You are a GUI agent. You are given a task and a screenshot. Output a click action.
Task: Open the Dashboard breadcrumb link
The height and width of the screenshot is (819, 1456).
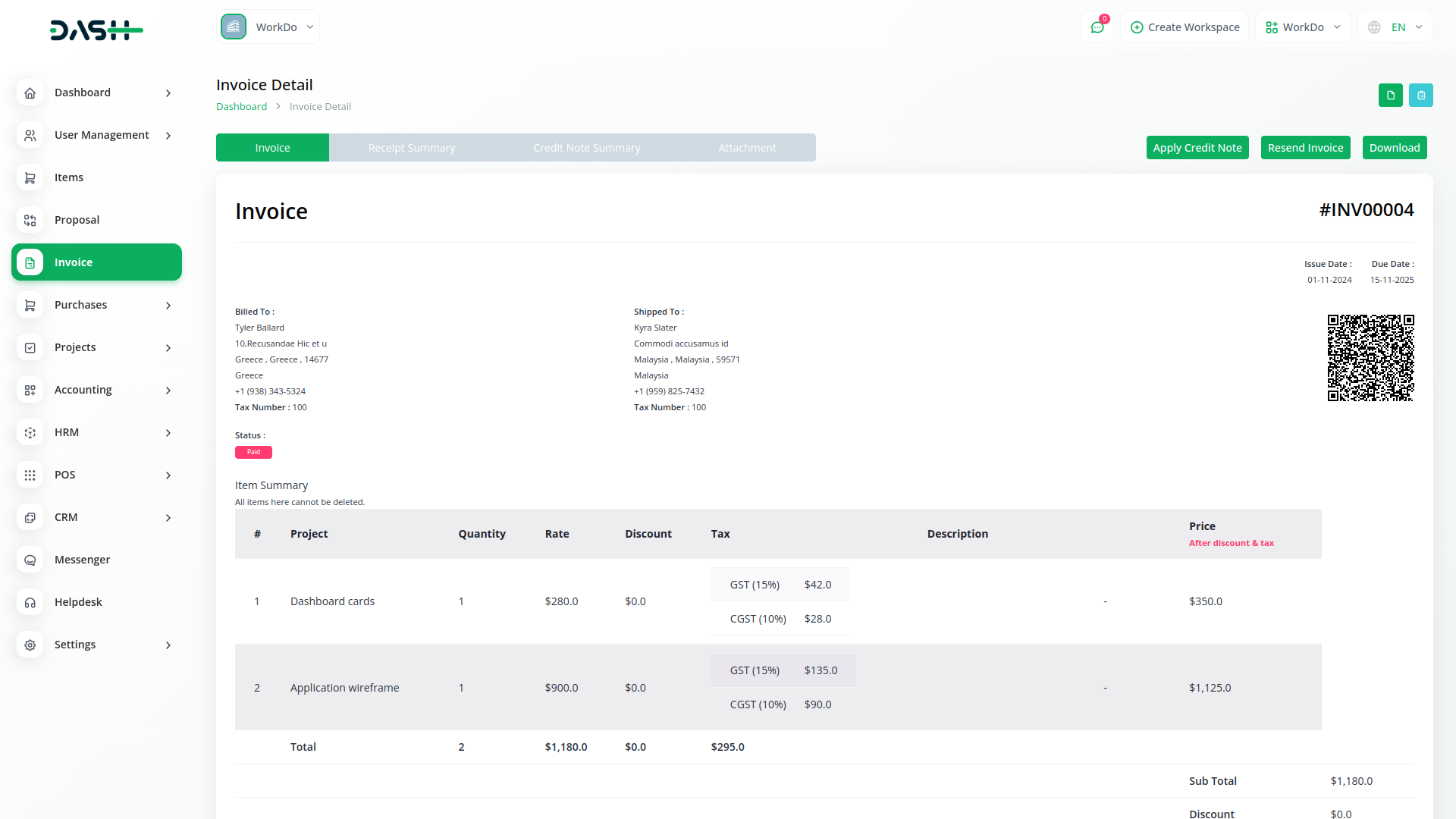pos(241,106)
